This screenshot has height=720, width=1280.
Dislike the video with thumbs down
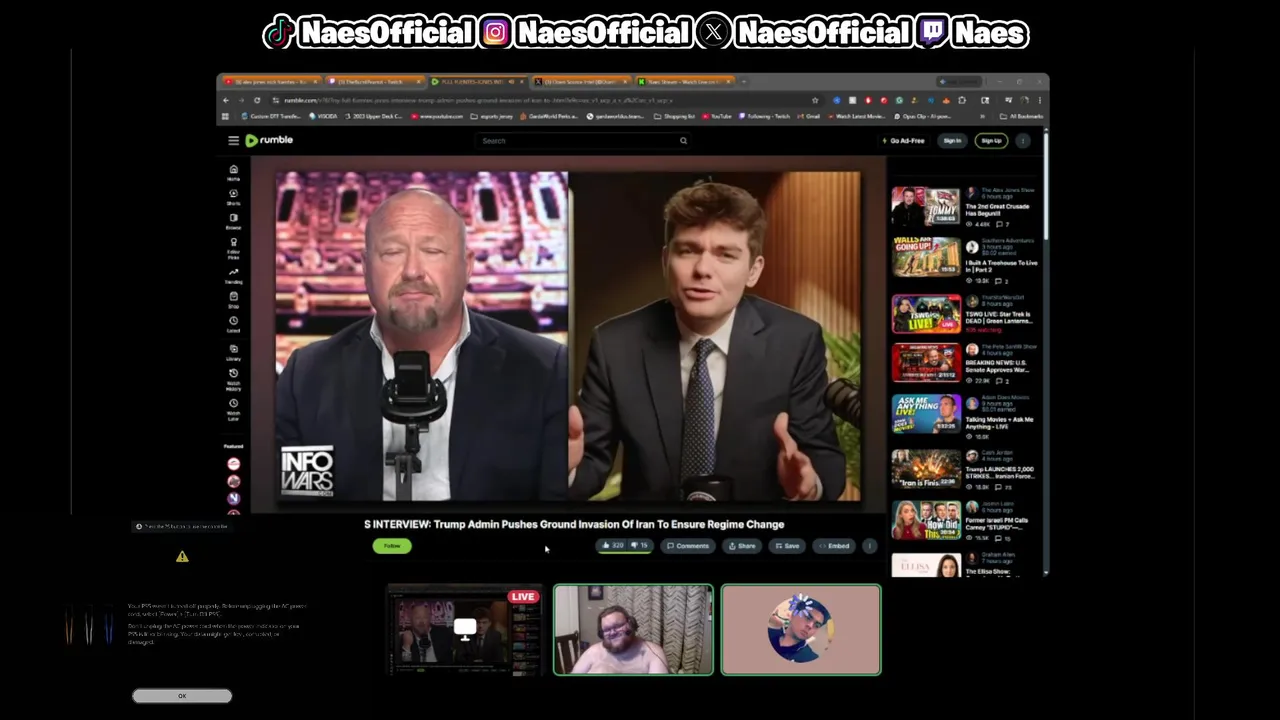click(639, 546)
